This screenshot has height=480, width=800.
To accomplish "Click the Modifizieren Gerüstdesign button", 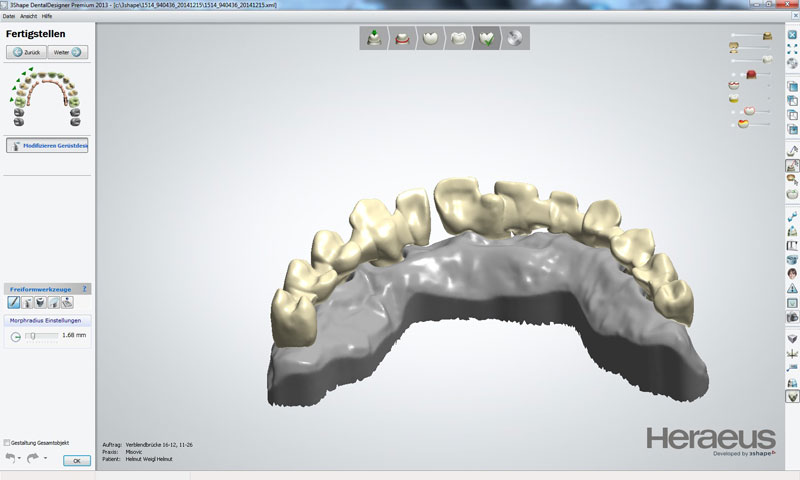I will [x=47, y=145].
